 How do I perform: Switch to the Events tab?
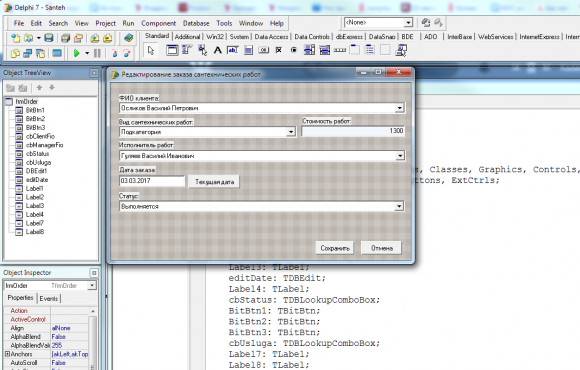point(49,298)
